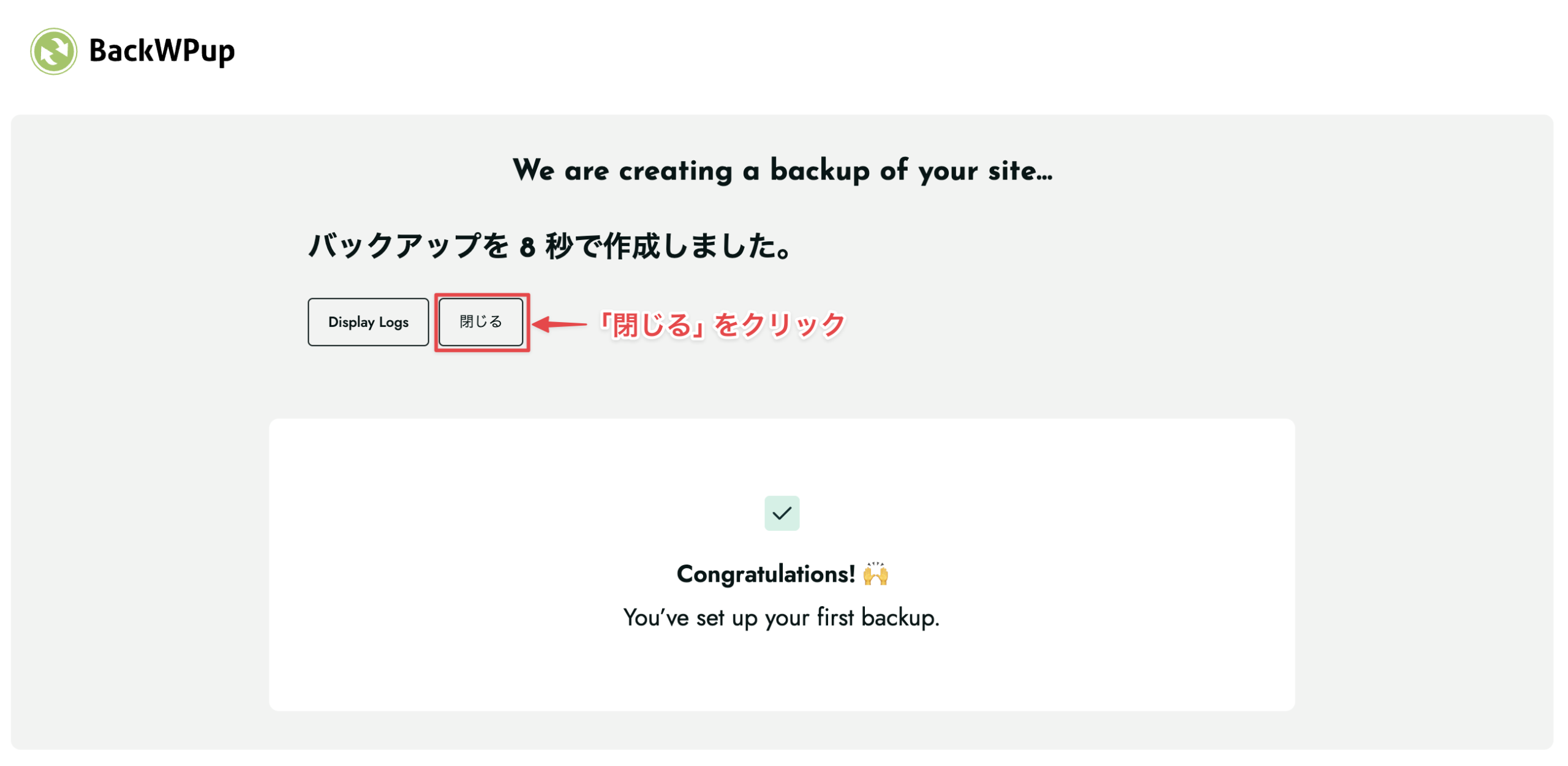The height and width of the screenshot is (766, 1568).
Task: Select the Congratulations! heading text
Action: click(766, 574)
